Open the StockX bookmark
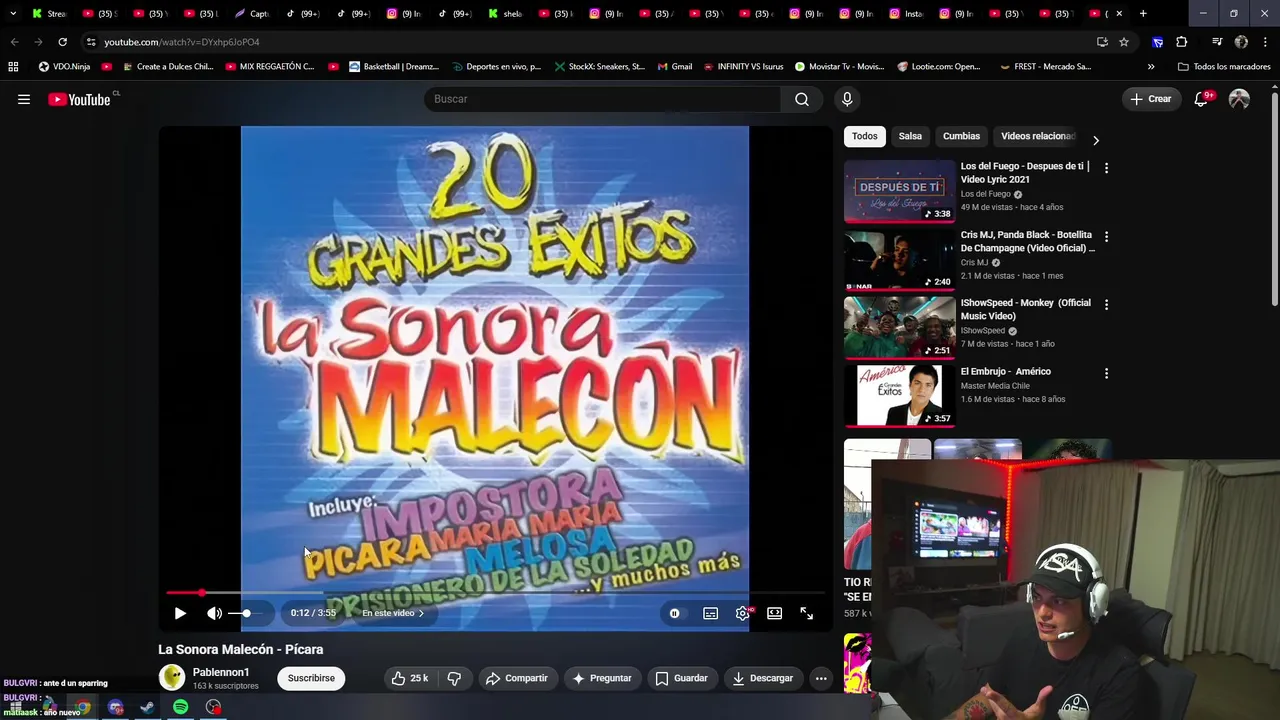Viewport: 1280px width, 720px height. 599,67
